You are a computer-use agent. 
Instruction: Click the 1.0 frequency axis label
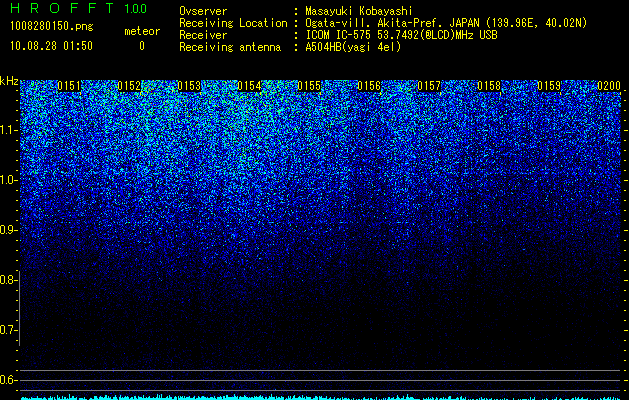click(9, 180)
